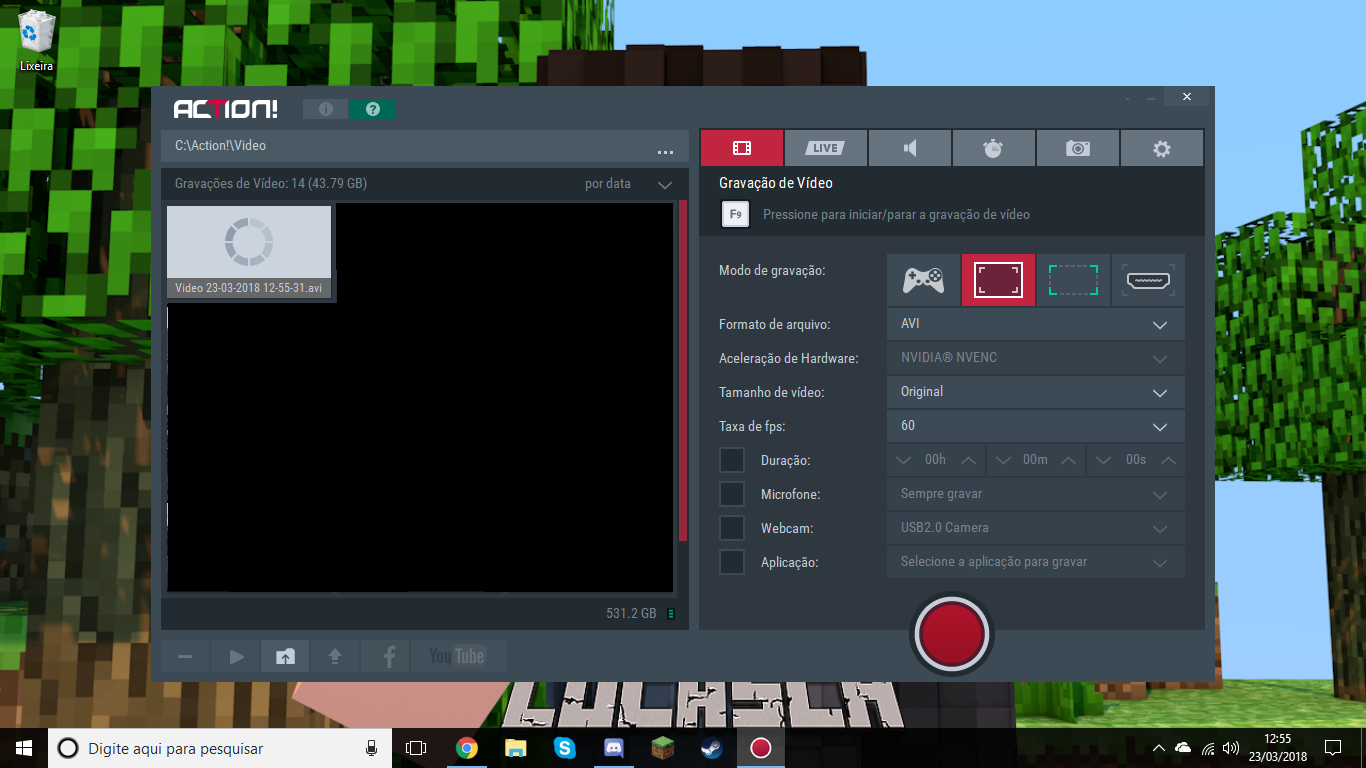Click the red scrollbar of the recordings list
The image size is (1366, 768).
(684, 370)
